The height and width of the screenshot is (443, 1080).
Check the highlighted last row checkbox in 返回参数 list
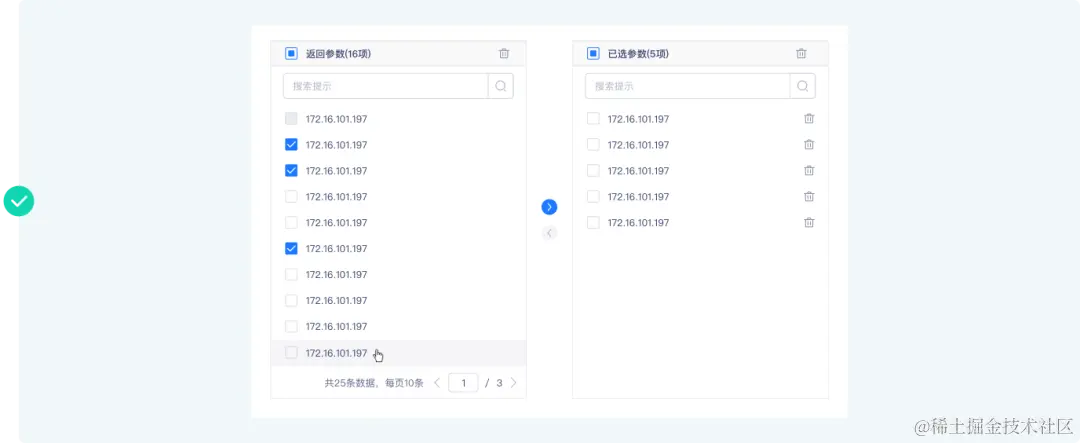pos(291,353)
